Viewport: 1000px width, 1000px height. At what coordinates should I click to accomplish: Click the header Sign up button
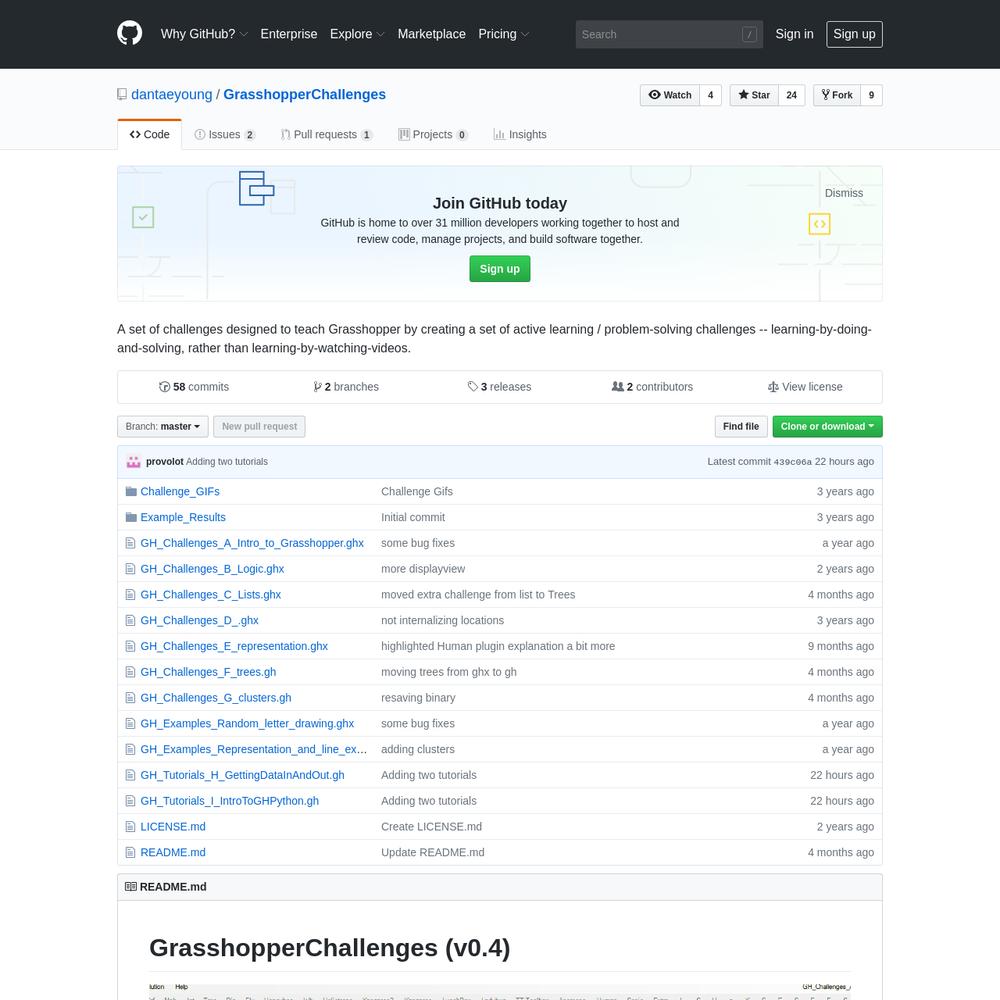[x=854, y=34]
